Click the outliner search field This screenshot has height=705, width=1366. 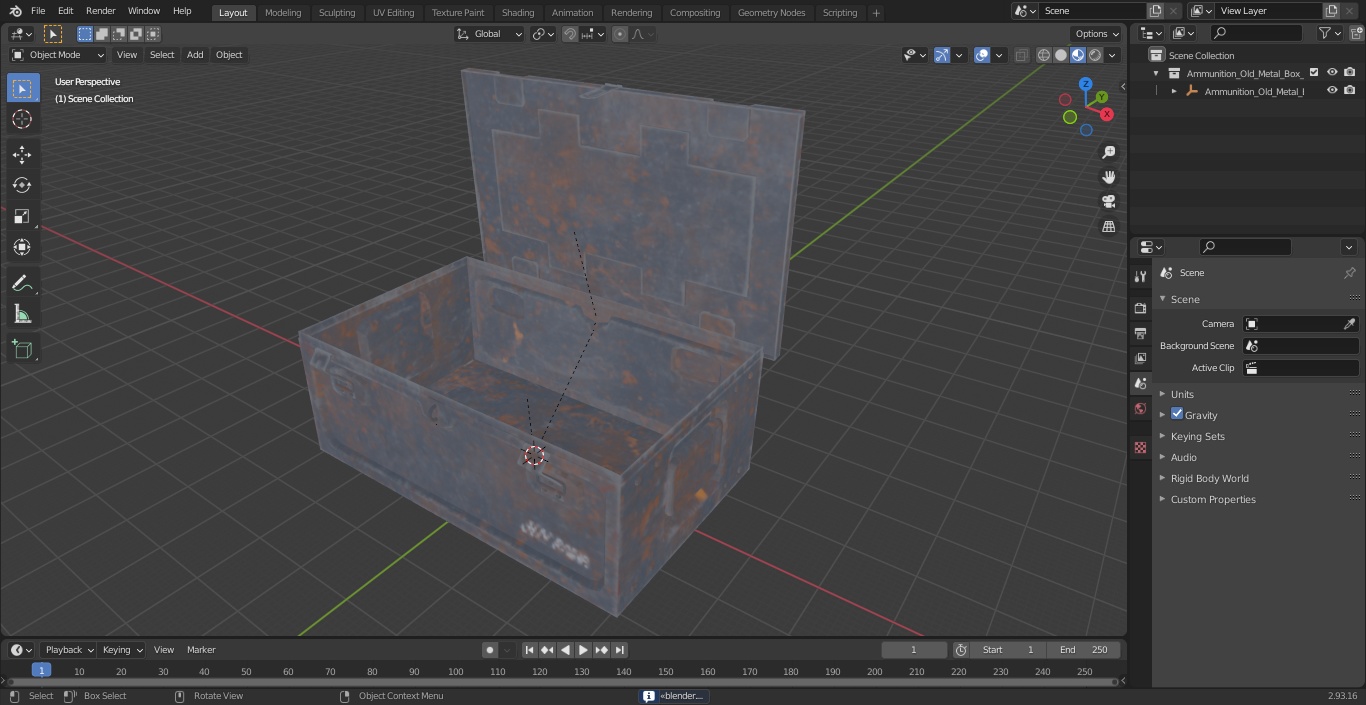[x=1256, y=33]
